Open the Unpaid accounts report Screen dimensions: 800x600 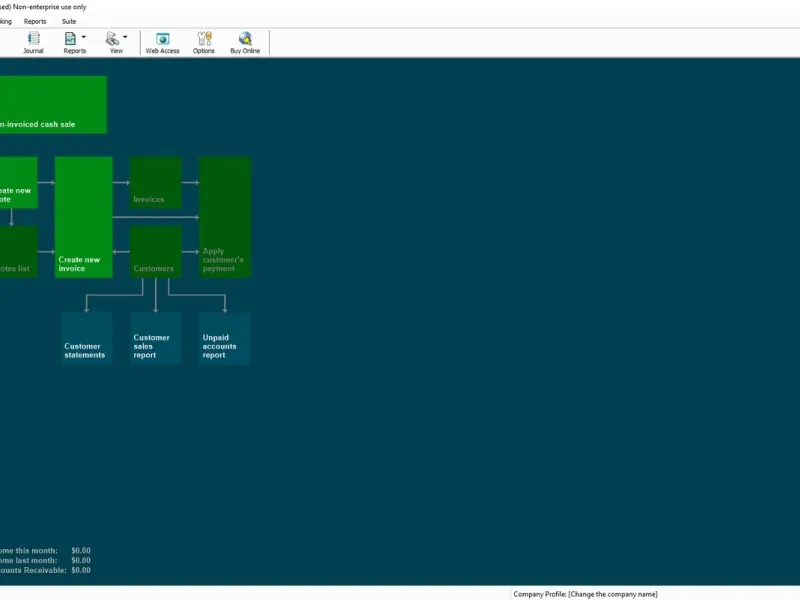(224, 338)
